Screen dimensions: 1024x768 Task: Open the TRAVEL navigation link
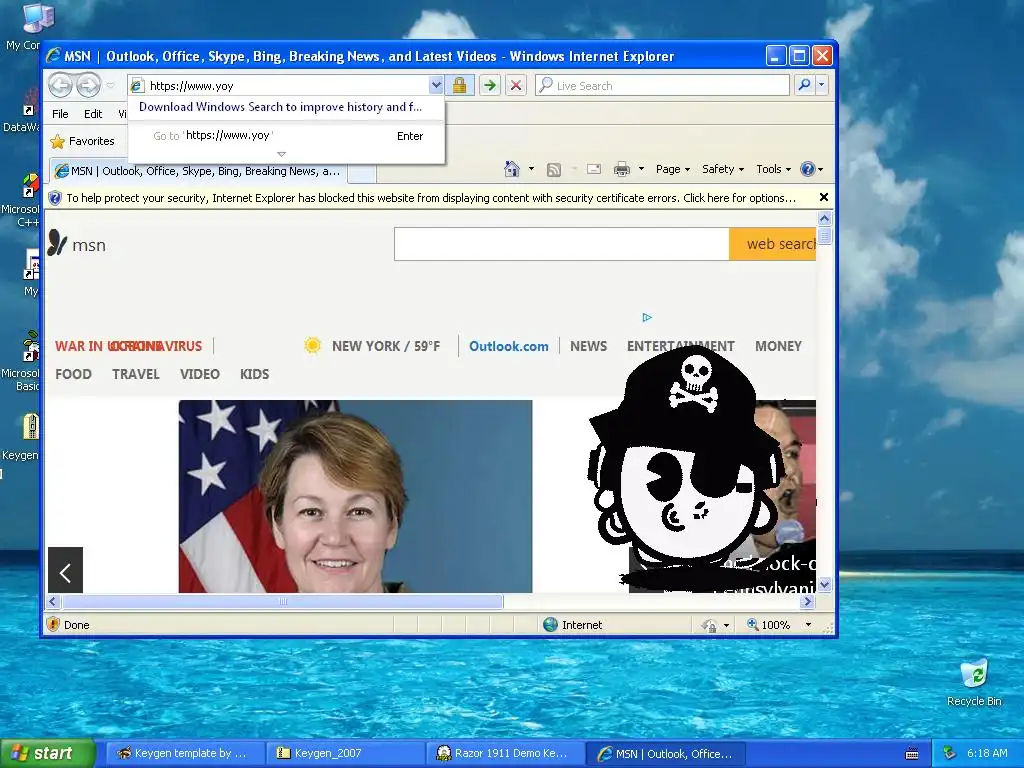136,374
